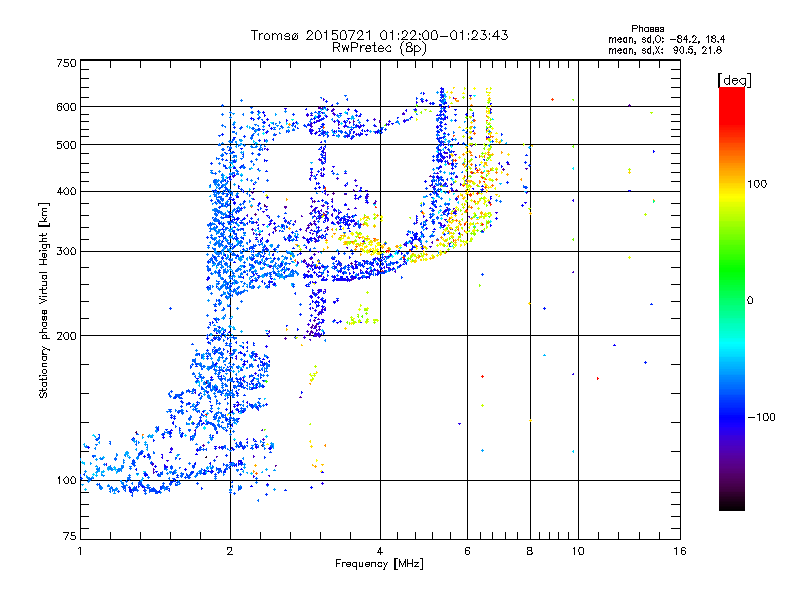Click the 400 height tick label

pos(66,192)
